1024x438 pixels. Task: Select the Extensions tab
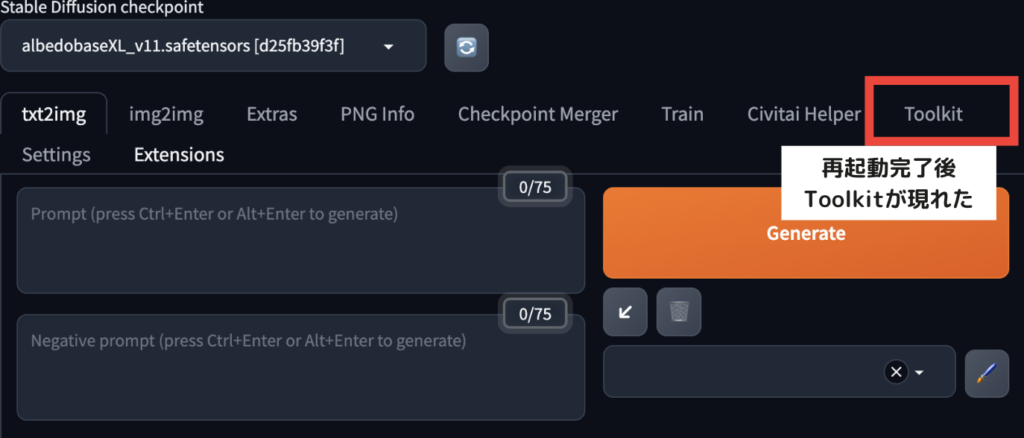[x=179, y=155]
